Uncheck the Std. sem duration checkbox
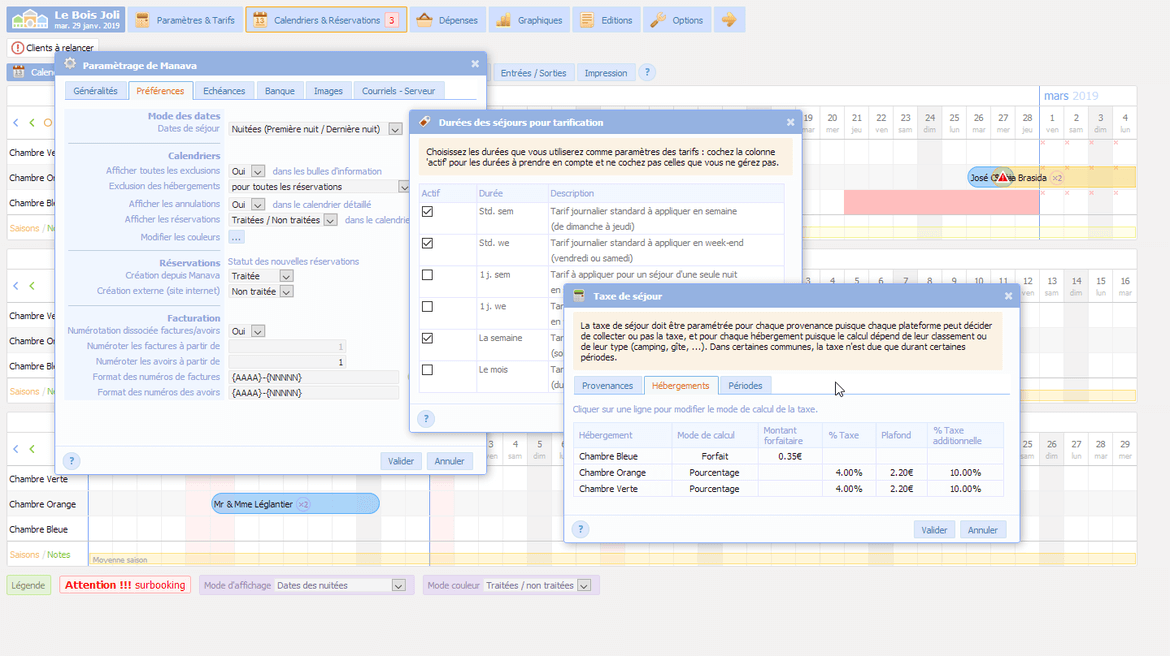This screenshot has height=656, width=1170. point(428,212)
